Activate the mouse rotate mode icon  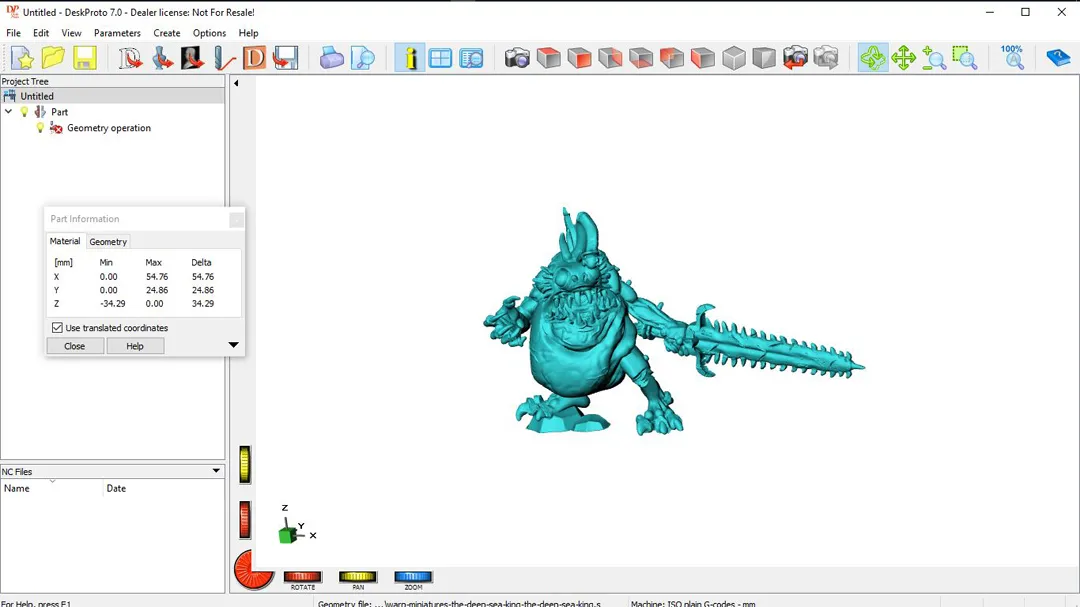[x=873, y=58]
